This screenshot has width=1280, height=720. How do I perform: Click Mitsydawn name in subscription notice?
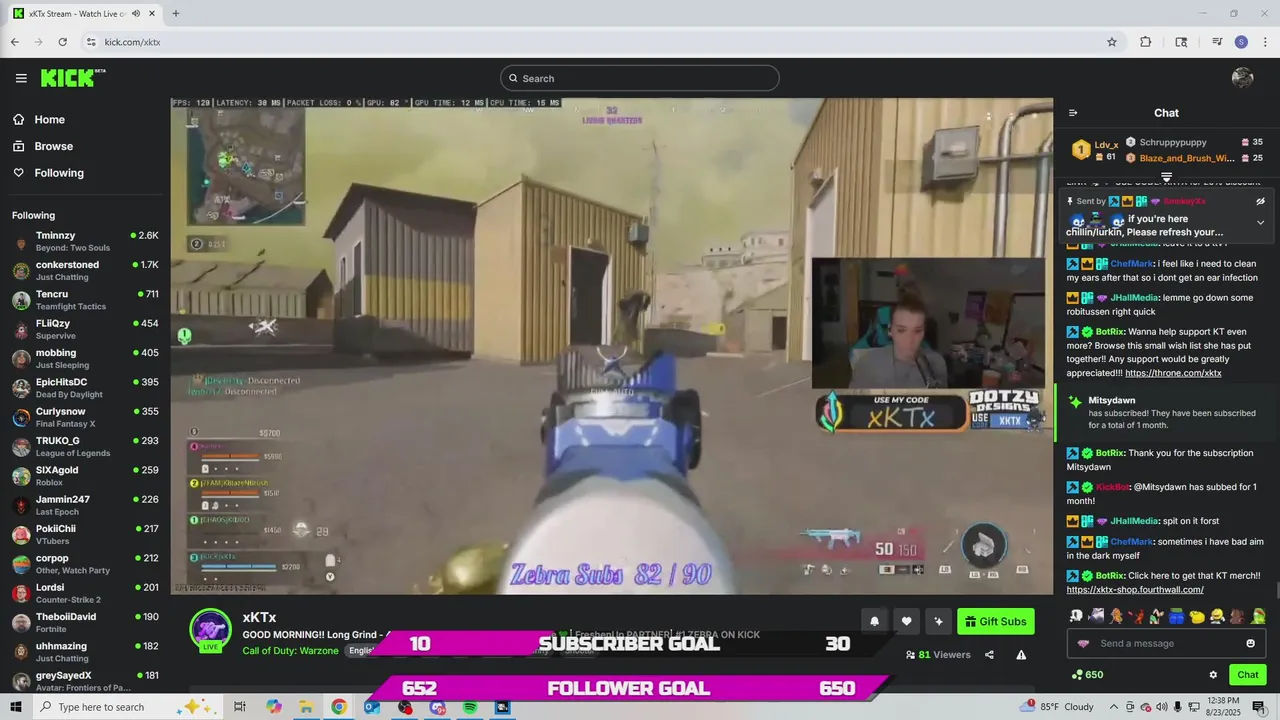1112,400
